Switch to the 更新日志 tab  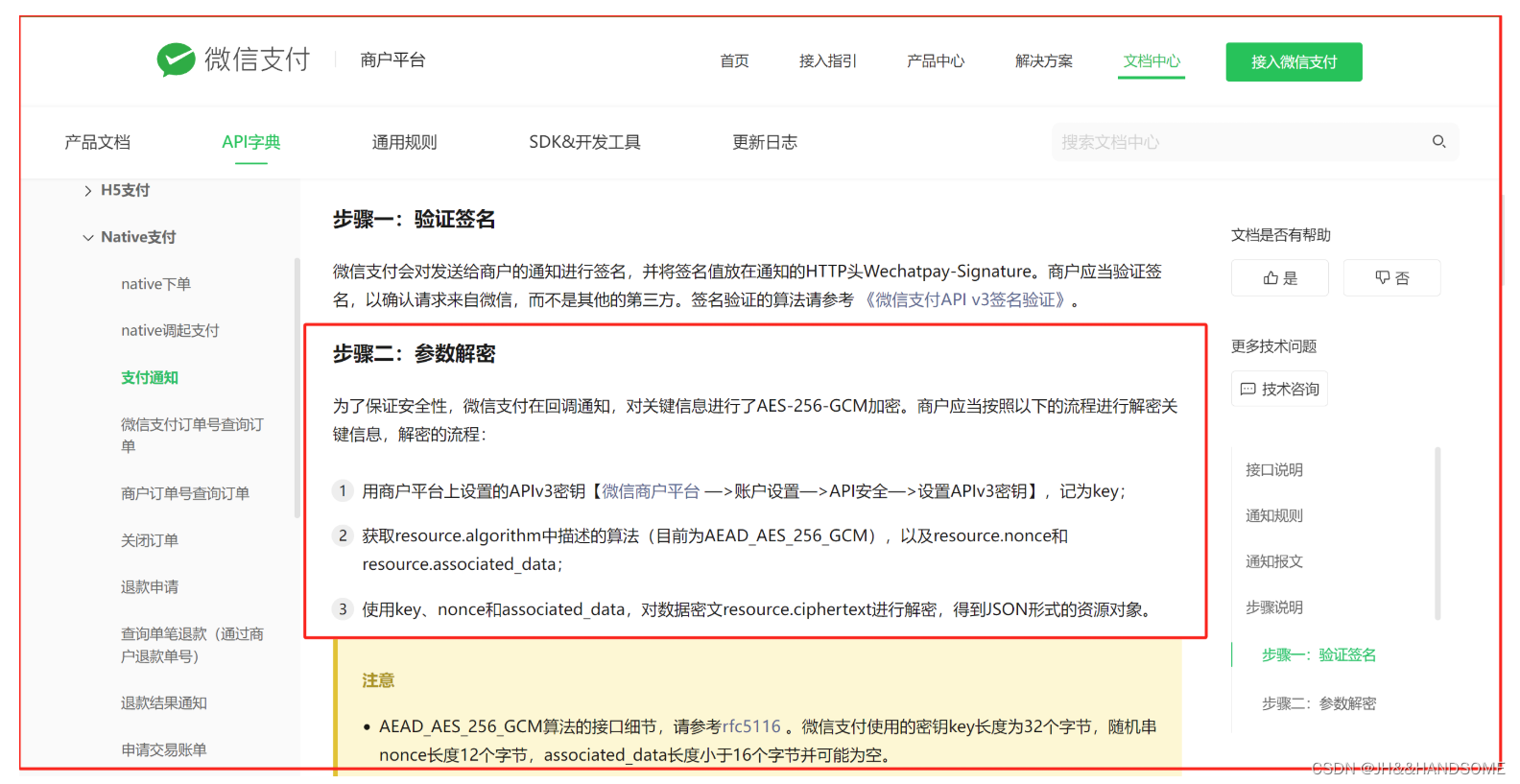[x=764, y=143]
